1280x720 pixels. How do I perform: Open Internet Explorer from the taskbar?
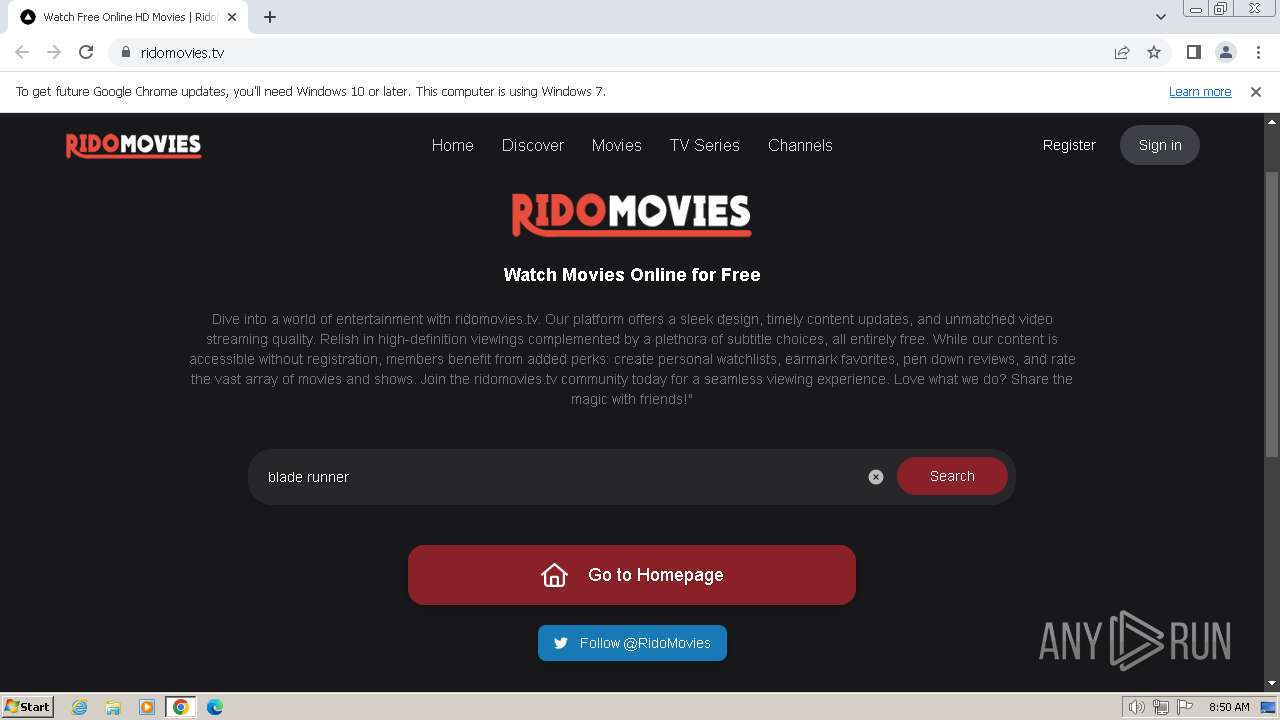[x=79, y=707]
